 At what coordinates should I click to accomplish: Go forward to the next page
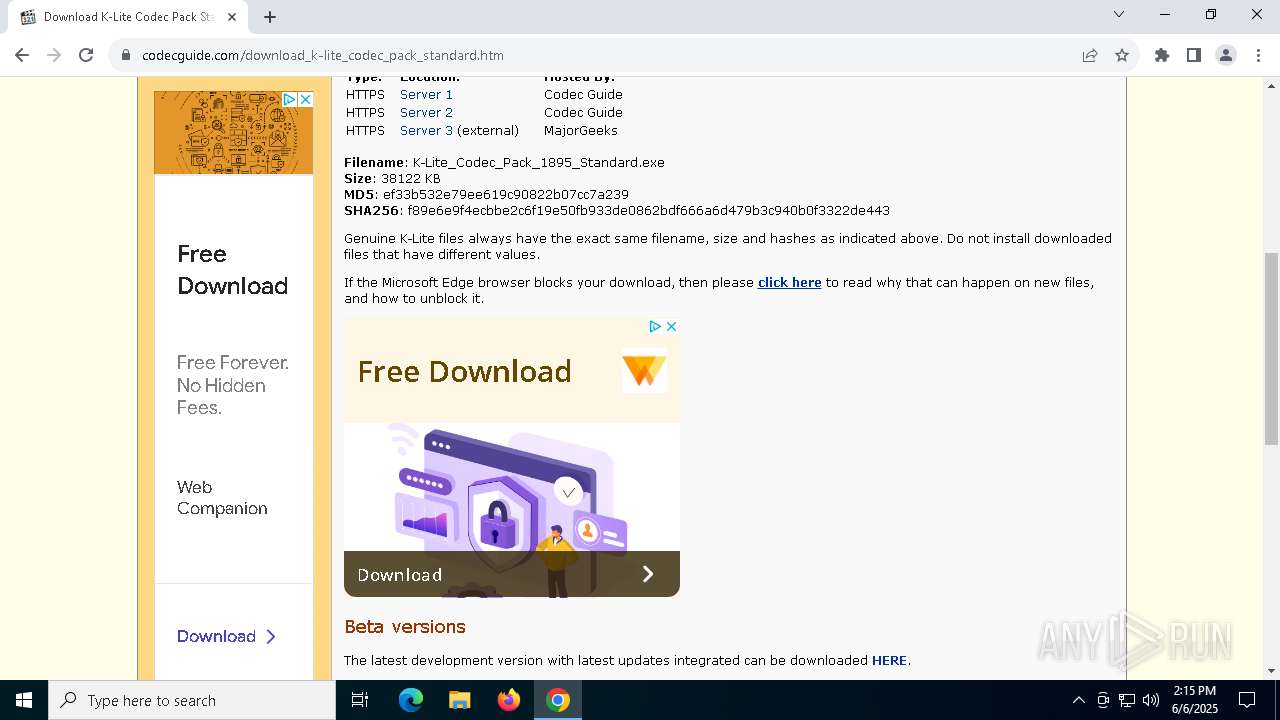54,55
